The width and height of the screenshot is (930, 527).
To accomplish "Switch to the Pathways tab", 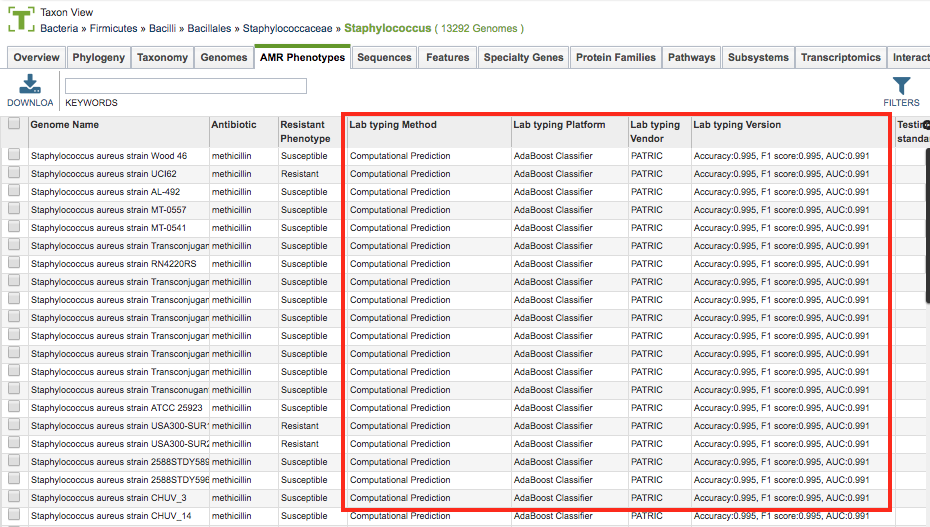I will point(692,58).
